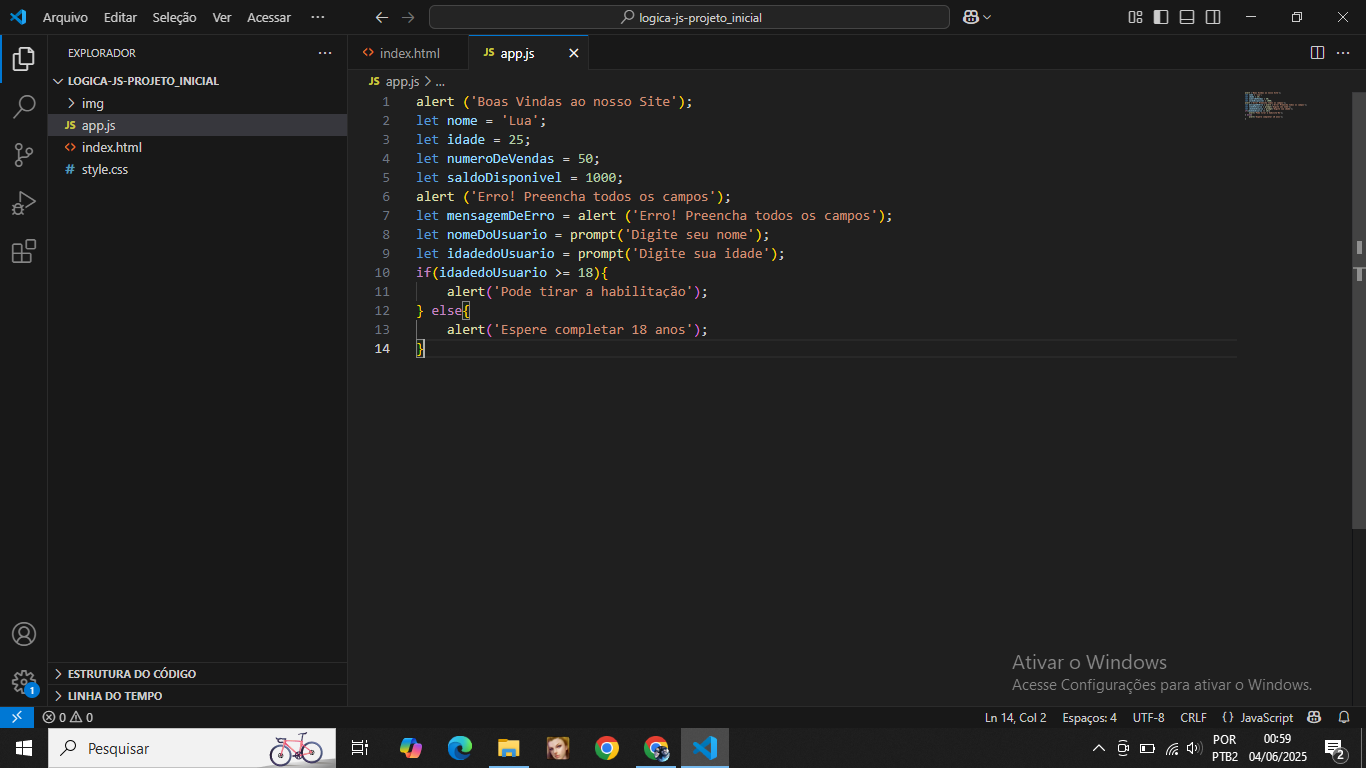This screenshot has height=768, width=1366.
Task: Open the Acessar menu
Action: [x=269, y=17]
